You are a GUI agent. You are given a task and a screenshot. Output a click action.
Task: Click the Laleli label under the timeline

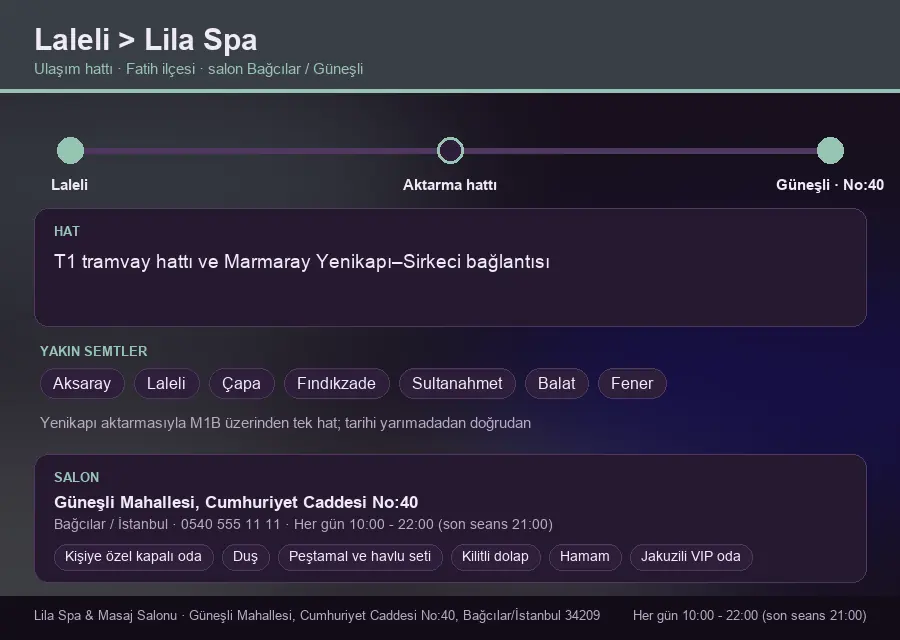(69, 185)
